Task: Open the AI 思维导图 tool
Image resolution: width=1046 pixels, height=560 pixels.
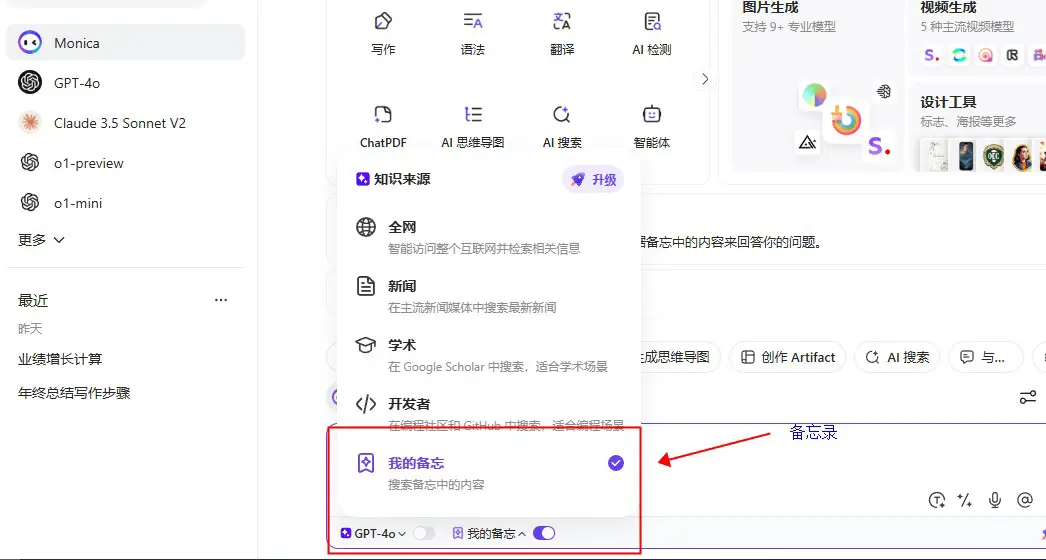Action: click(x=472, y=127)
